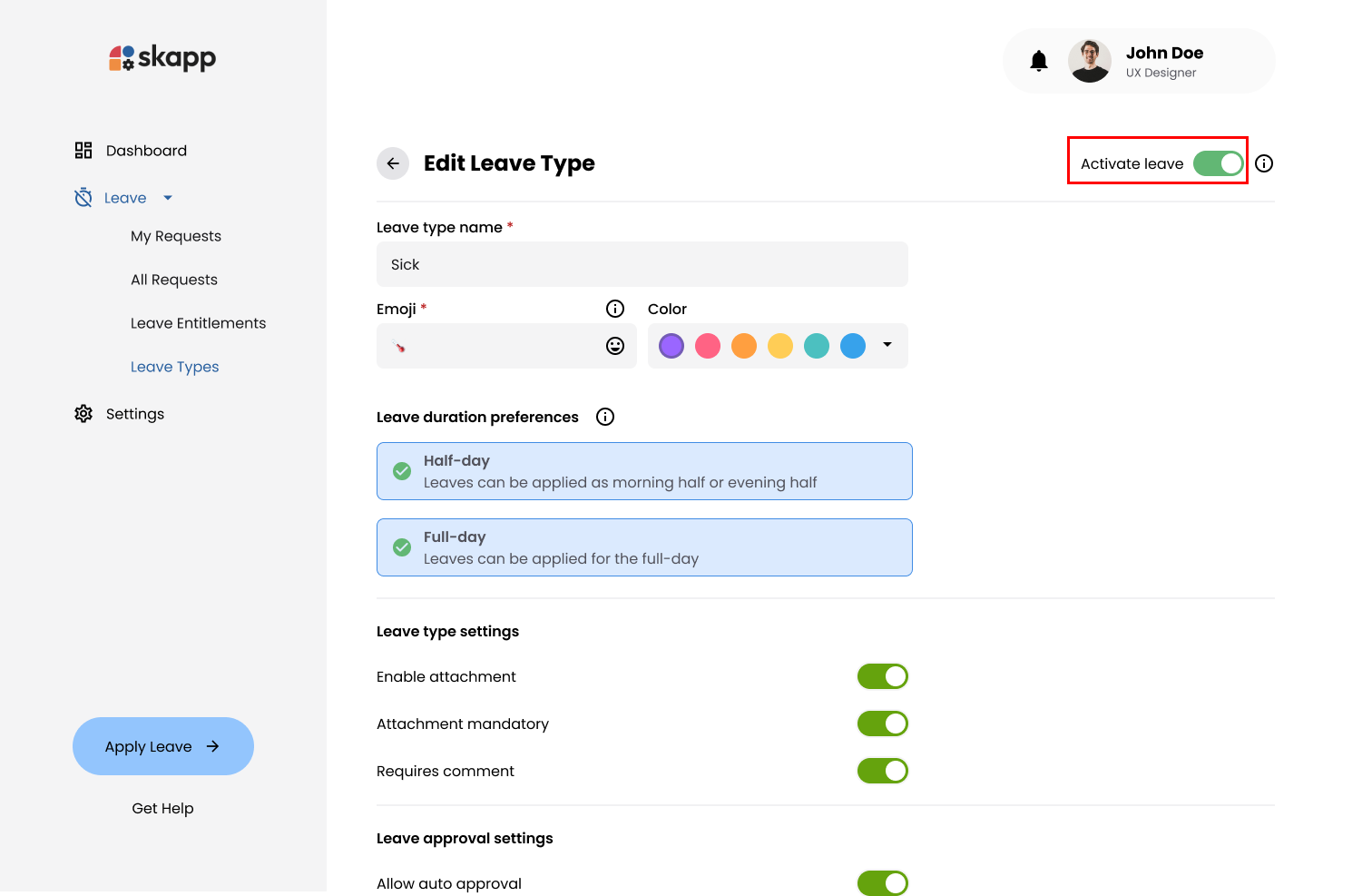Image resolution: width=1372 pixels, height=896 pixels.
Task: Click info icon next to Emoji label
Action: 615,309
